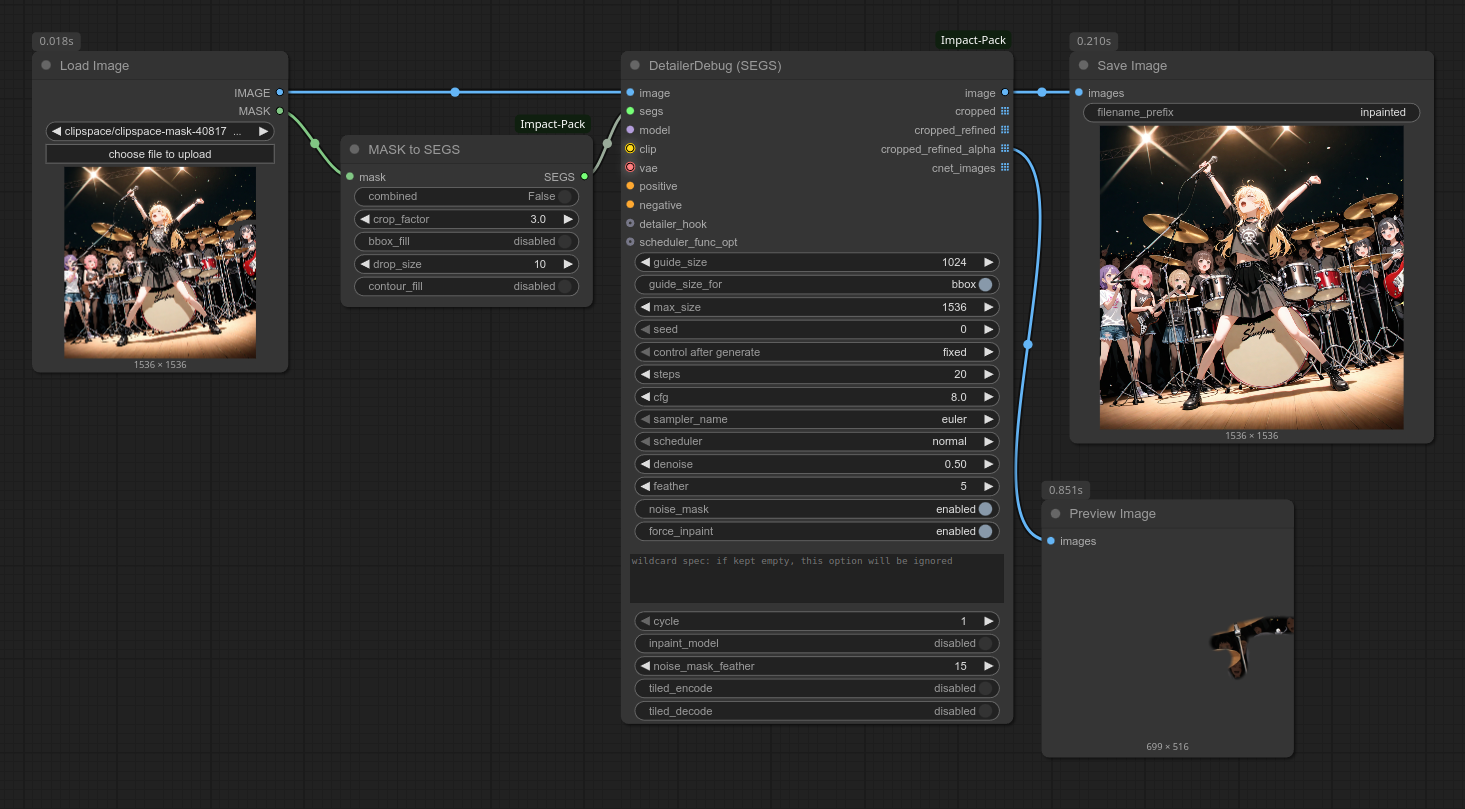This screenshot has width=1465, height=809.
Task: Click the cnet_images output port
Action: pyautogui.click(x=1005, y=167)
